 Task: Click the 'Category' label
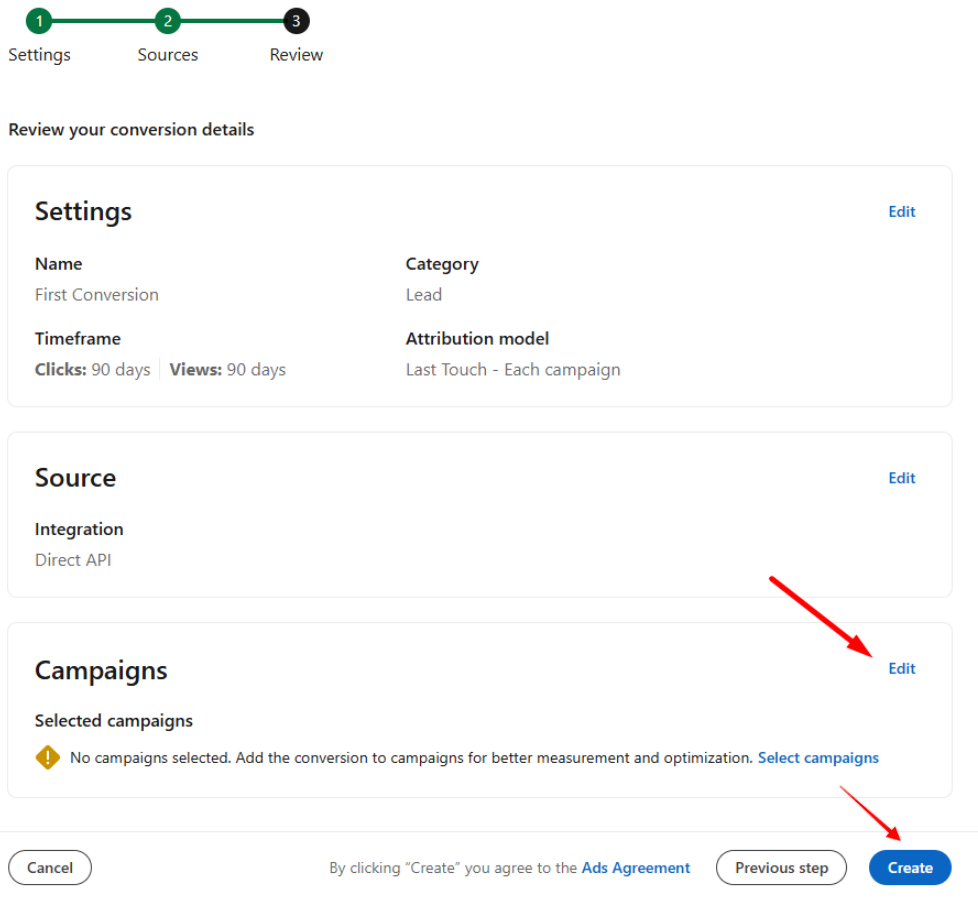442,264
